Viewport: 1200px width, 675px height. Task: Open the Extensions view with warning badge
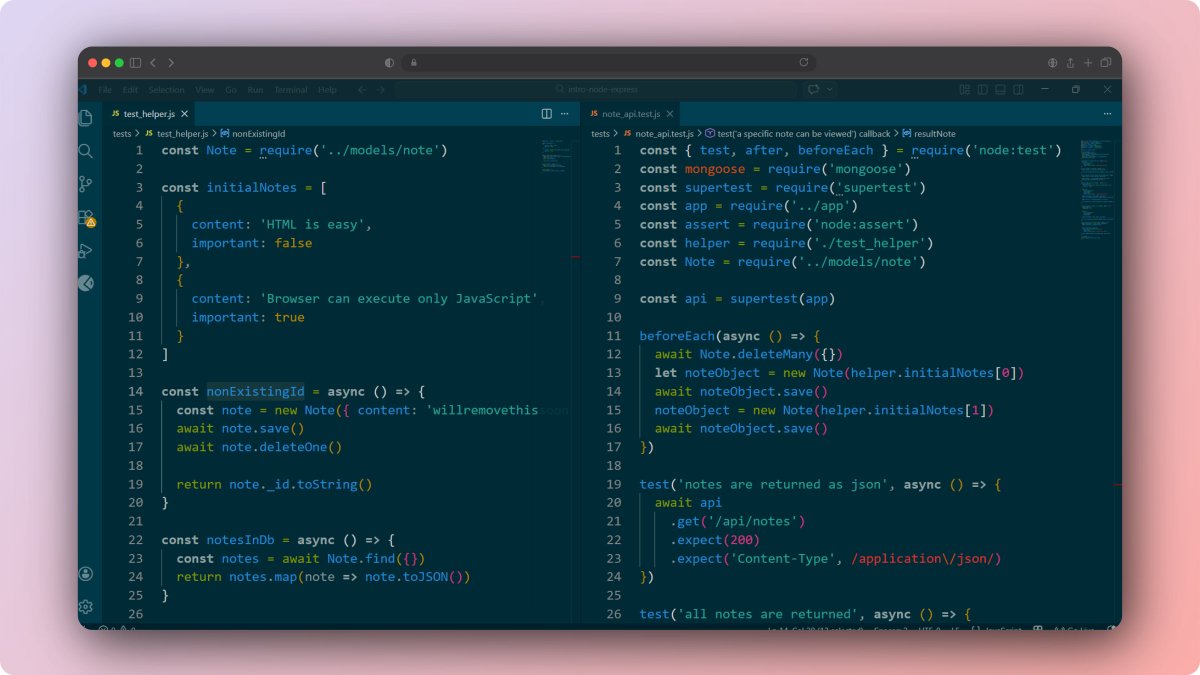86,217
